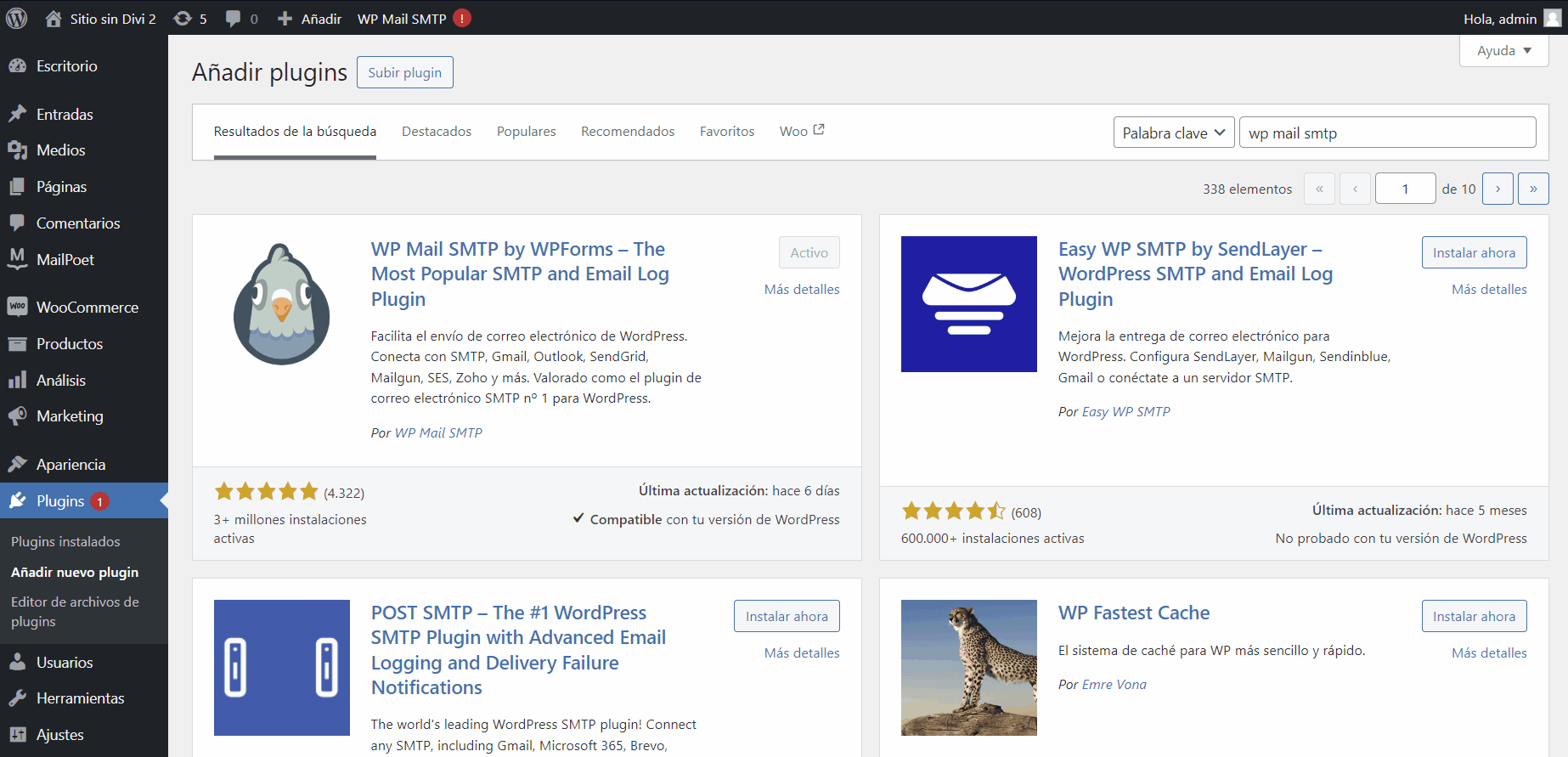Click the Subir plugin button

(x=404, y=73)
